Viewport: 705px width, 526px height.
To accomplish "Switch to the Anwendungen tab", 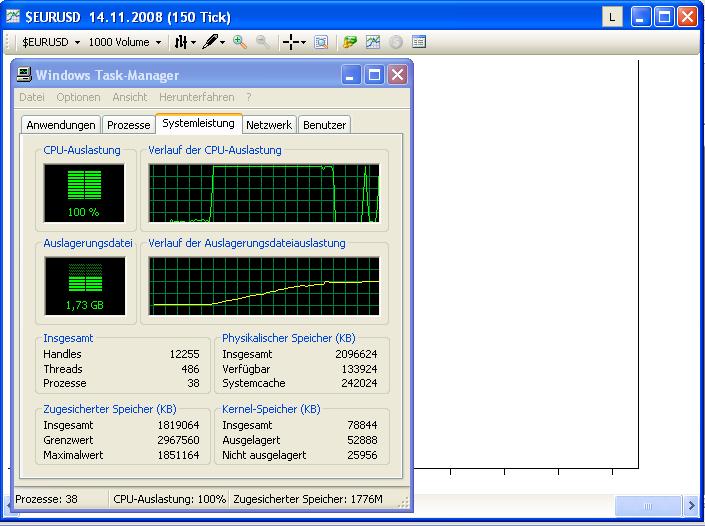I will [x=61, y=125].
